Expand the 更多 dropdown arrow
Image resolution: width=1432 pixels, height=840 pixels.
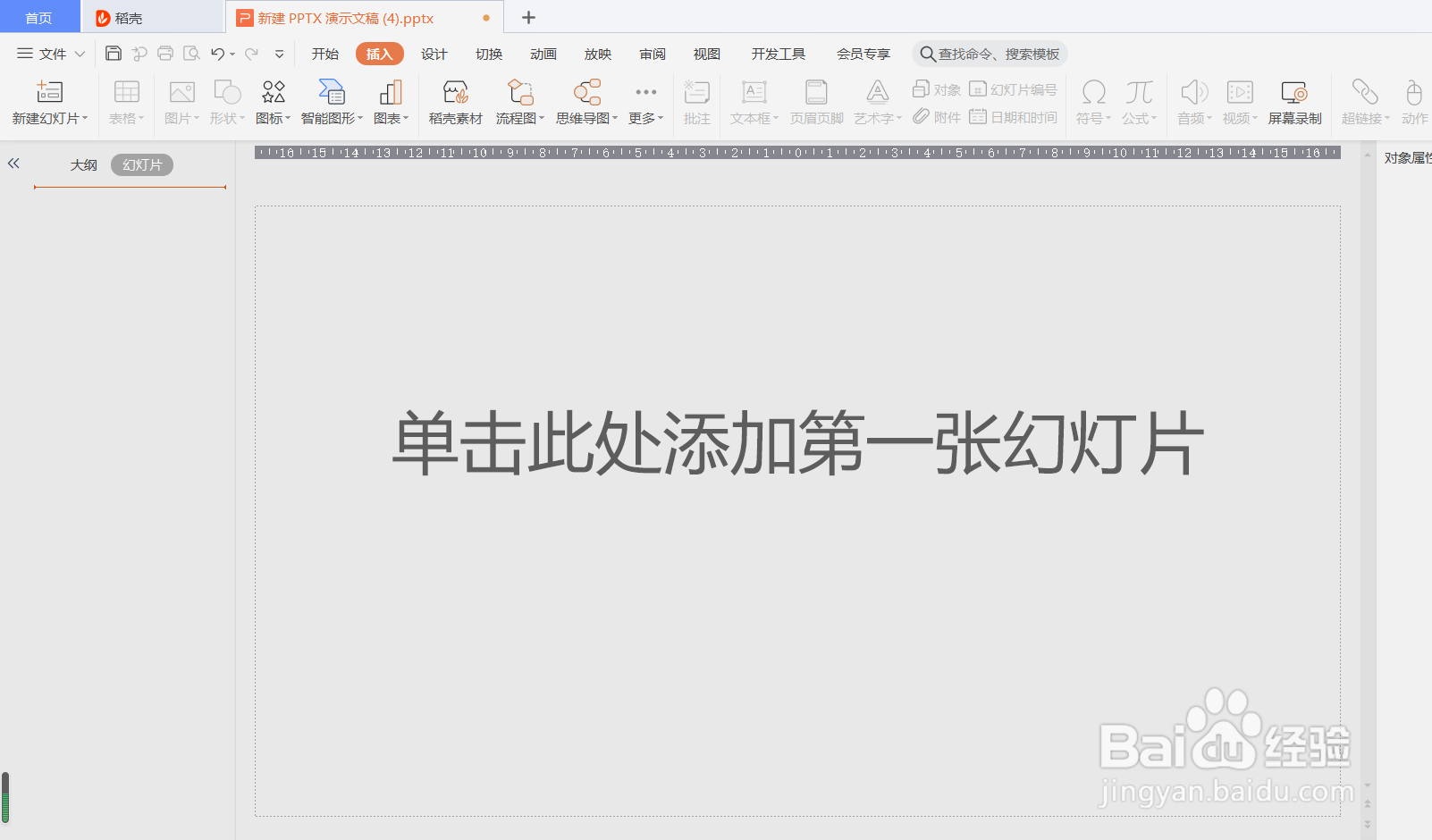point(661,118)
